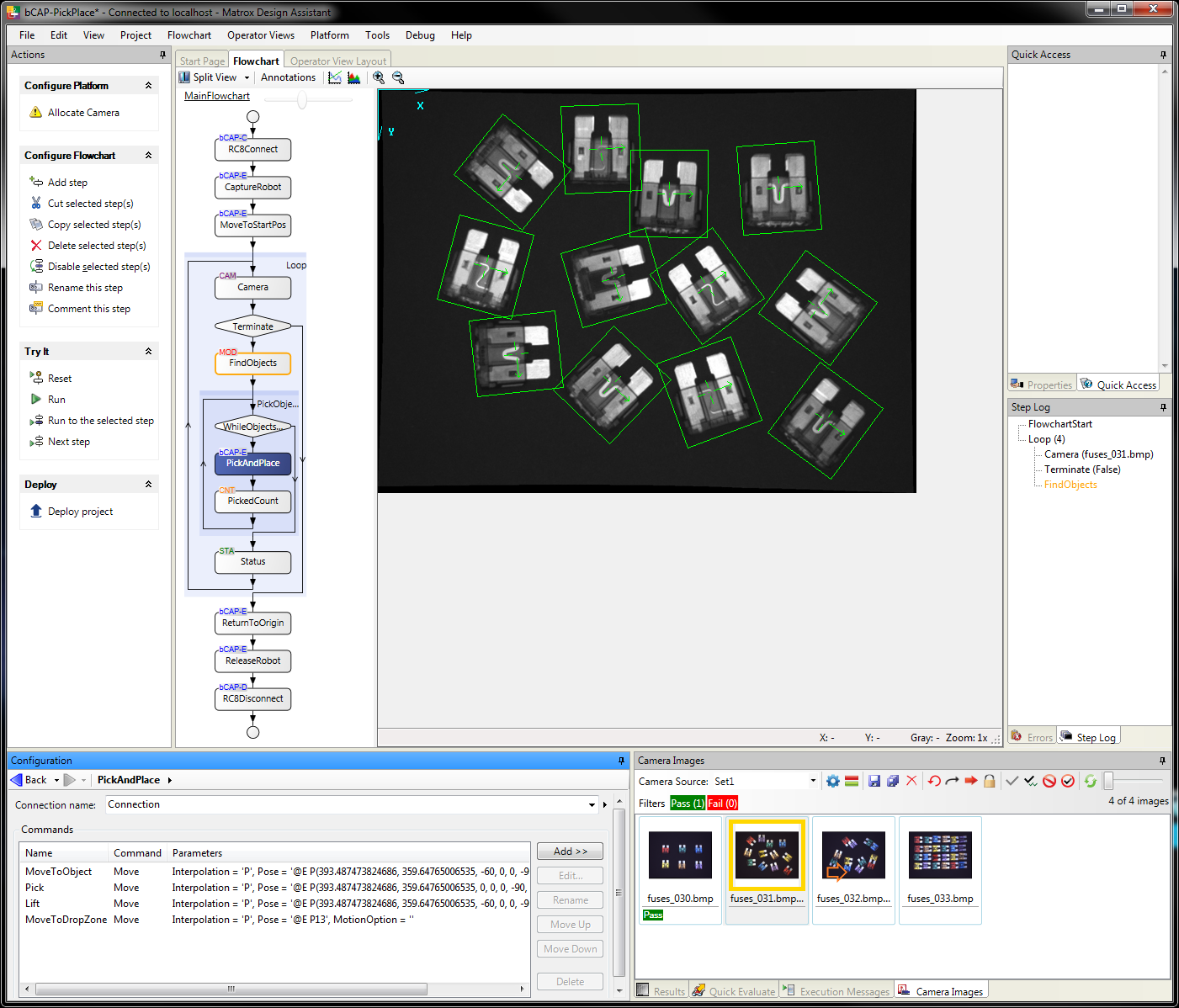
Task: Switch to the Start Page tab
Action: click(x=202, y=61)
